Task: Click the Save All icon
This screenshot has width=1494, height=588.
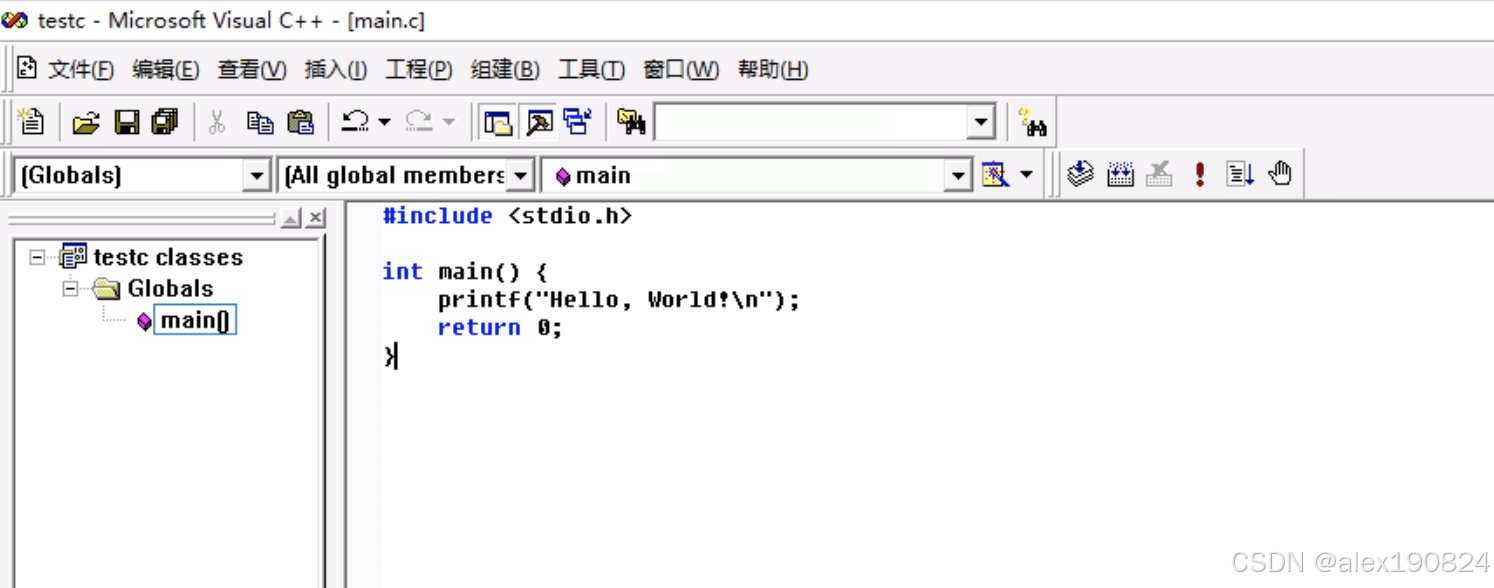Action: coord(164,122)
